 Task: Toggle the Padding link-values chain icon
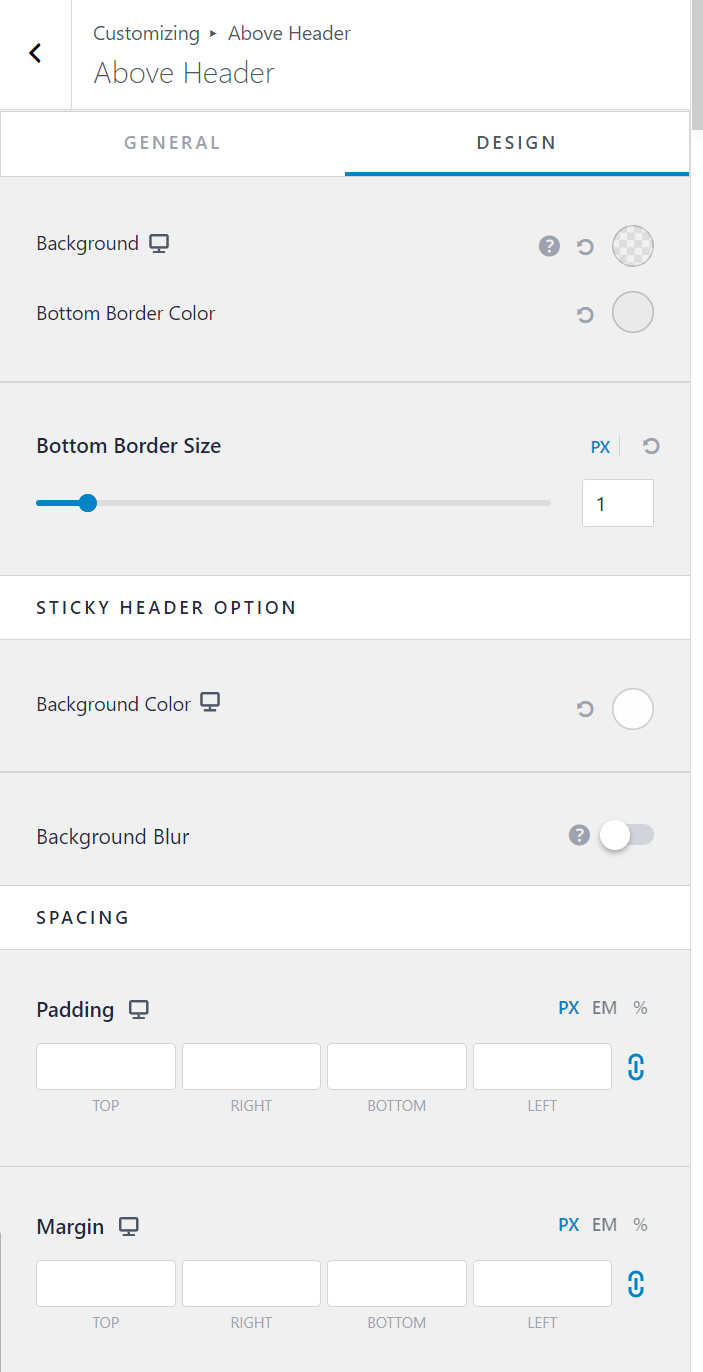click(636, 1067)
